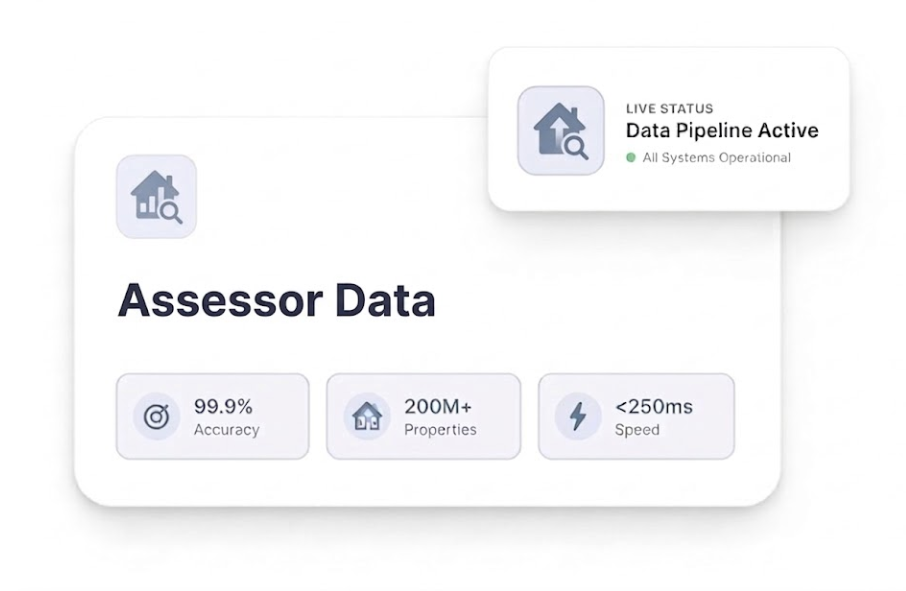This screenshot has width=906, height=591.
Task: Click the Assessor Data heading
Action: (x=276, y=300)
